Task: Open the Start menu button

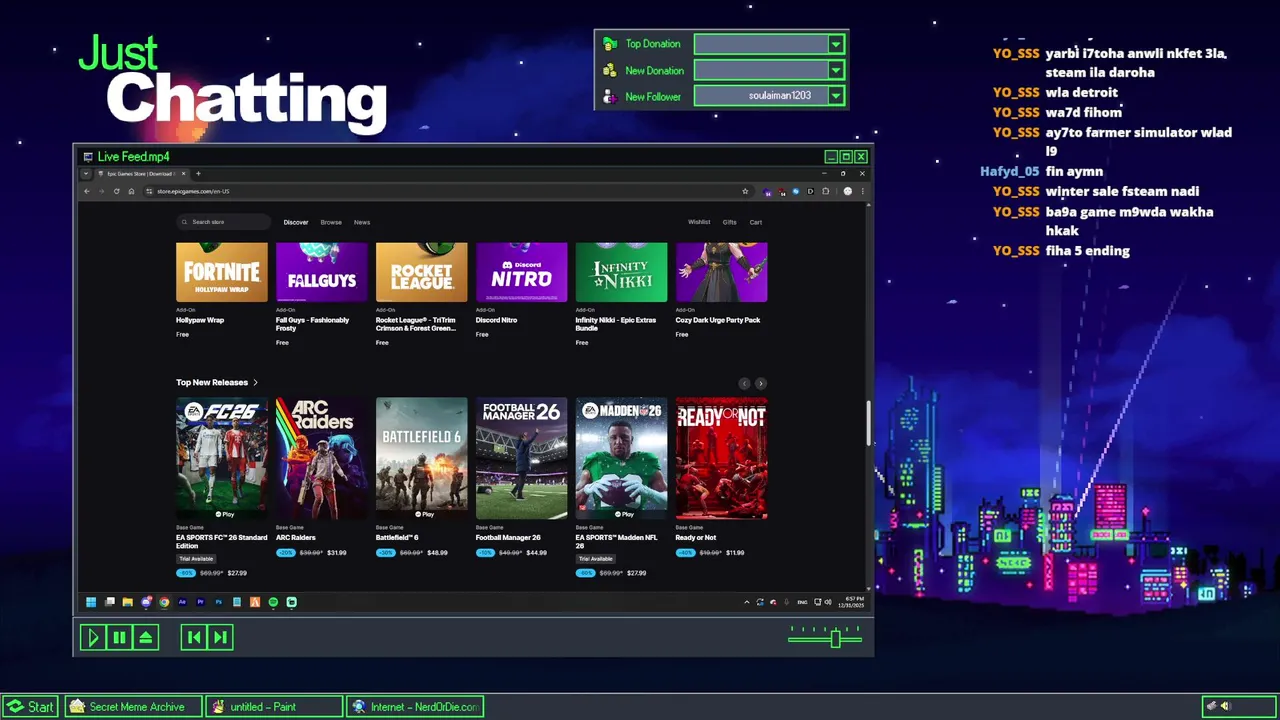Action: coord(30,707)
